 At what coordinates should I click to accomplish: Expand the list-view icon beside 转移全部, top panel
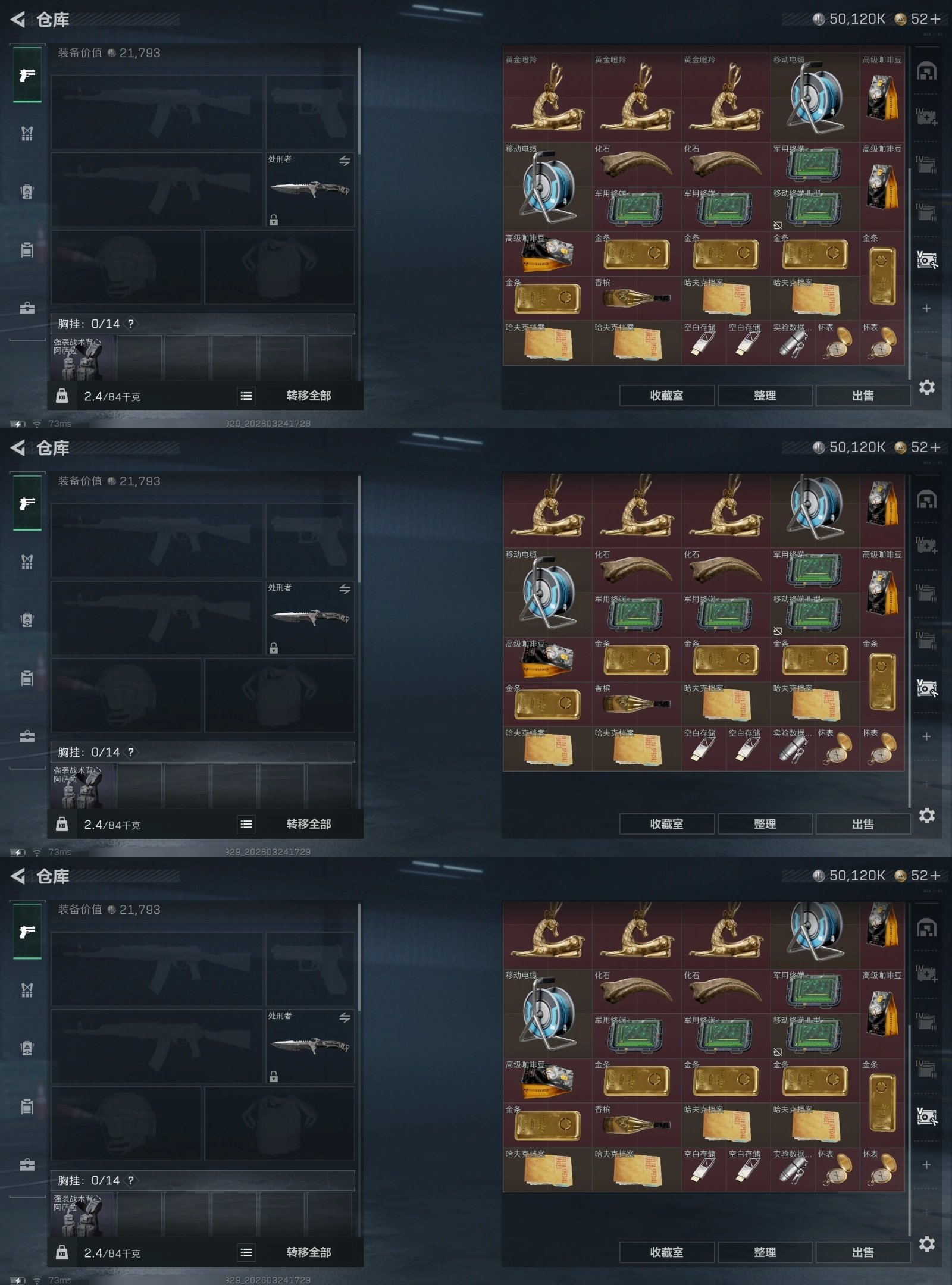point(246,396)
